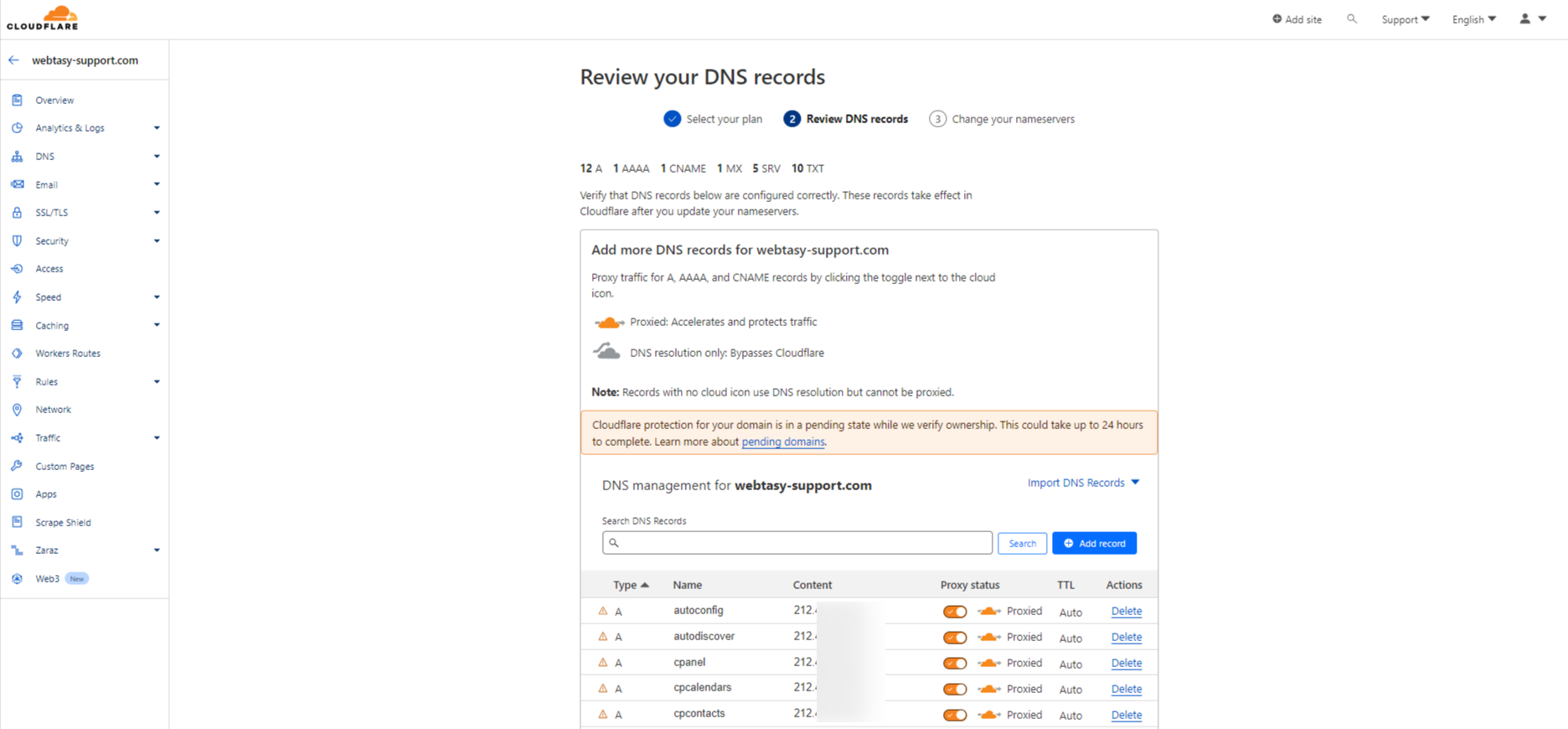
Task: Click the warning icon on cpcontacts row
Action: click(602, 715)
